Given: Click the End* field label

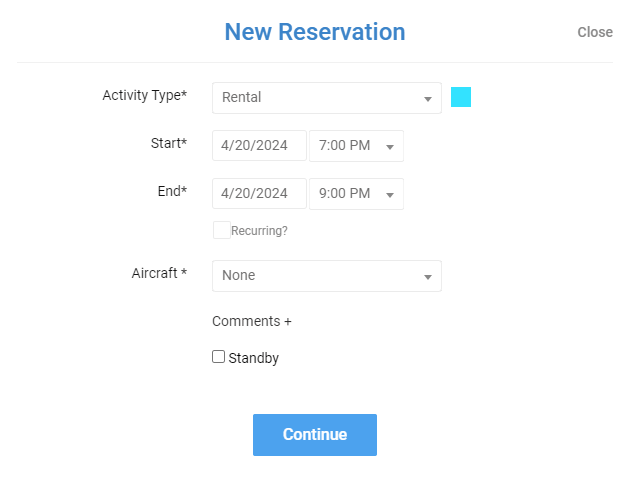Looking at the screenshot, I should pos(172,192).
